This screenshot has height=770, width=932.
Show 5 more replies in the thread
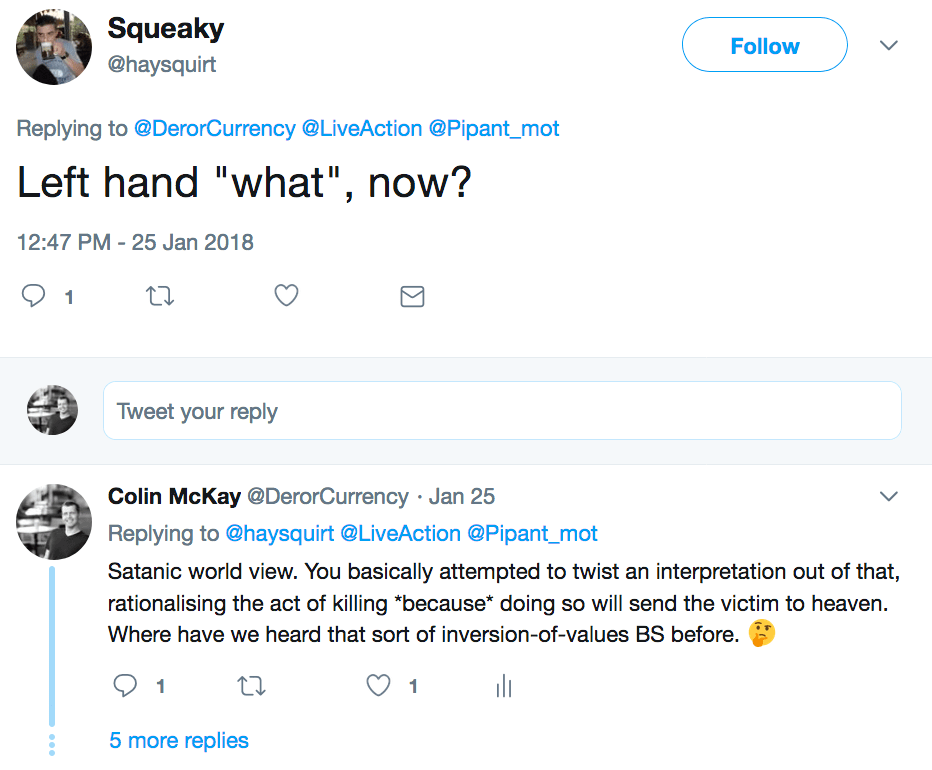[178, 740]
